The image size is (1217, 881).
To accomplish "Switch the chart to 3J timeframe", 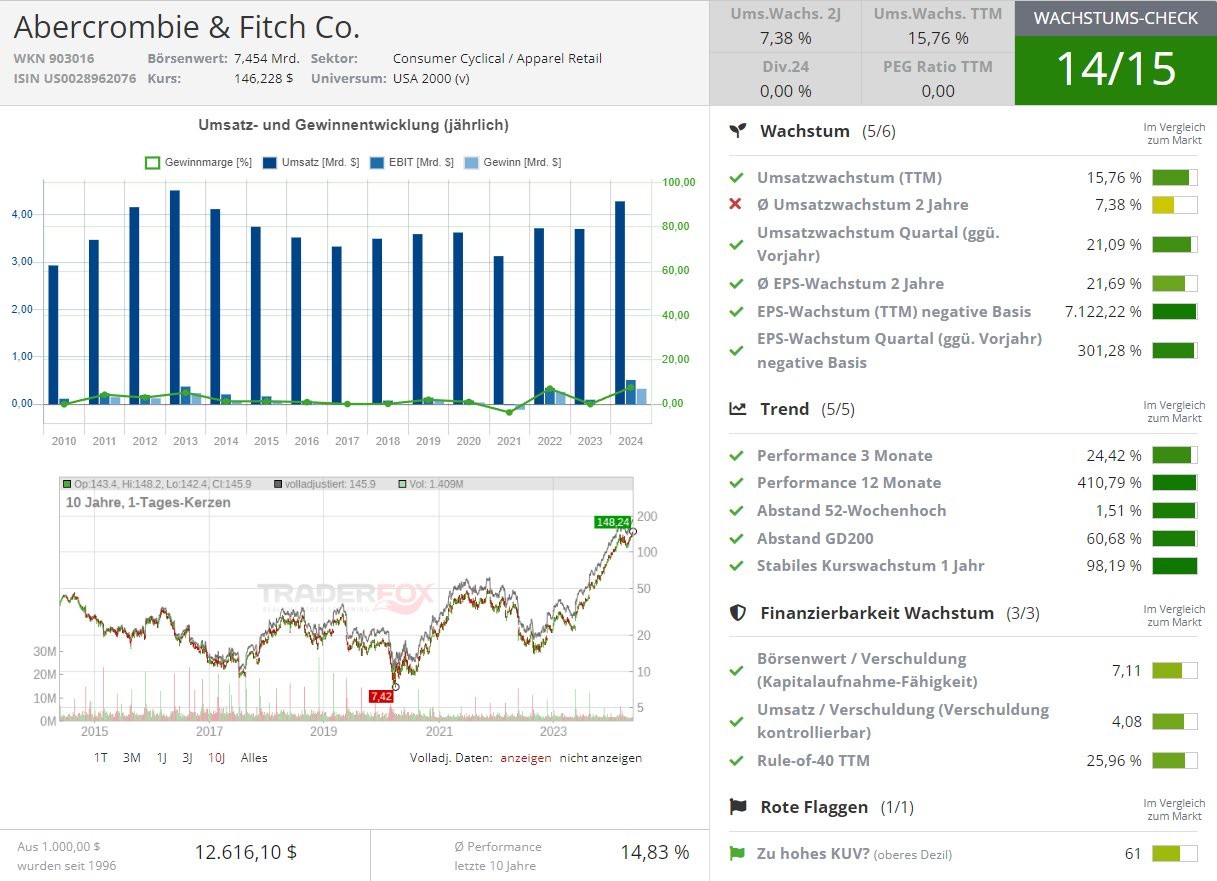I will [187, 758].
